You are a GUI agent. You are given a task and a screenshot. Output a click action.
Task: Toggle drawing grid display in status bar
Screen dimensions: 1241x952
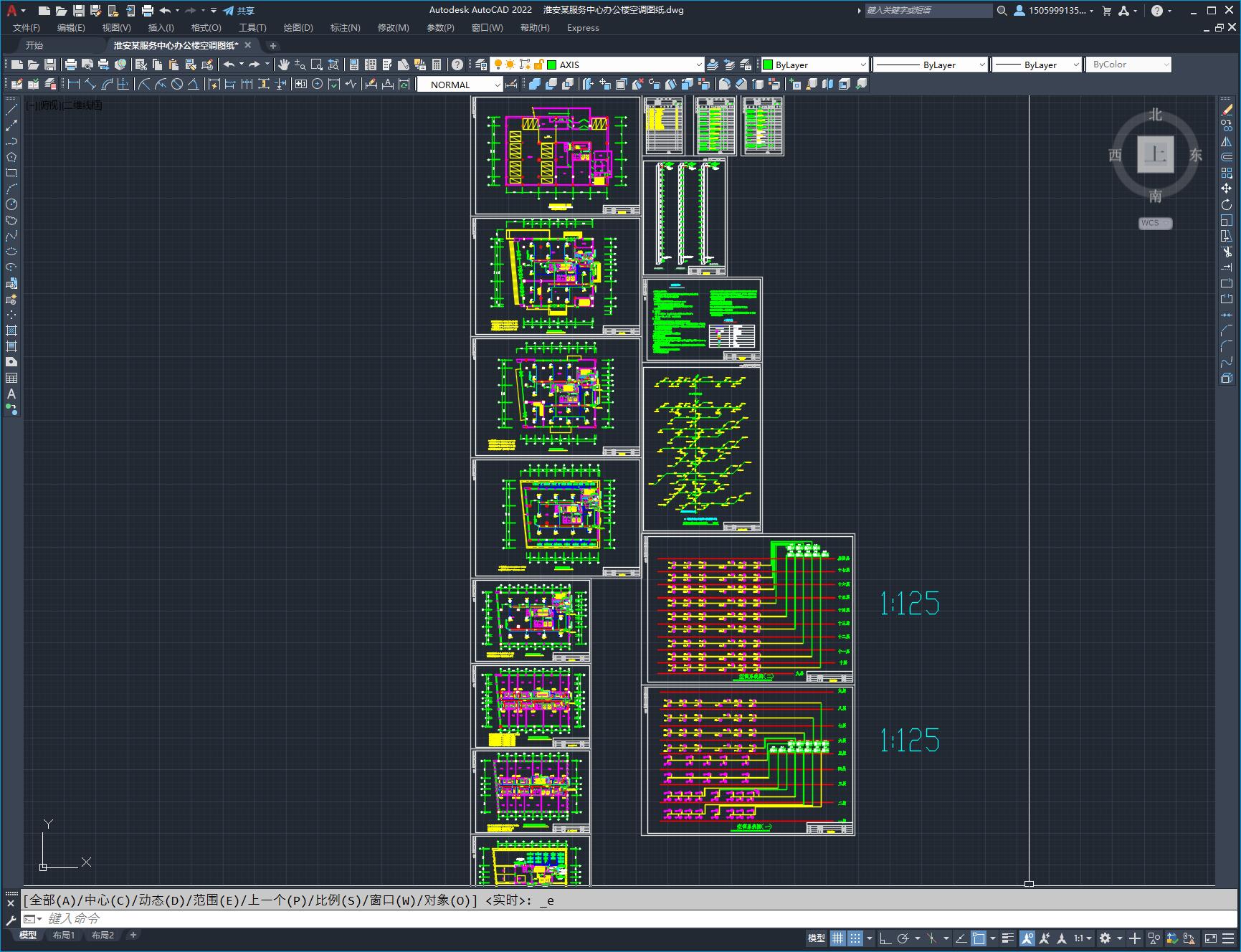[x=838, y=938]
